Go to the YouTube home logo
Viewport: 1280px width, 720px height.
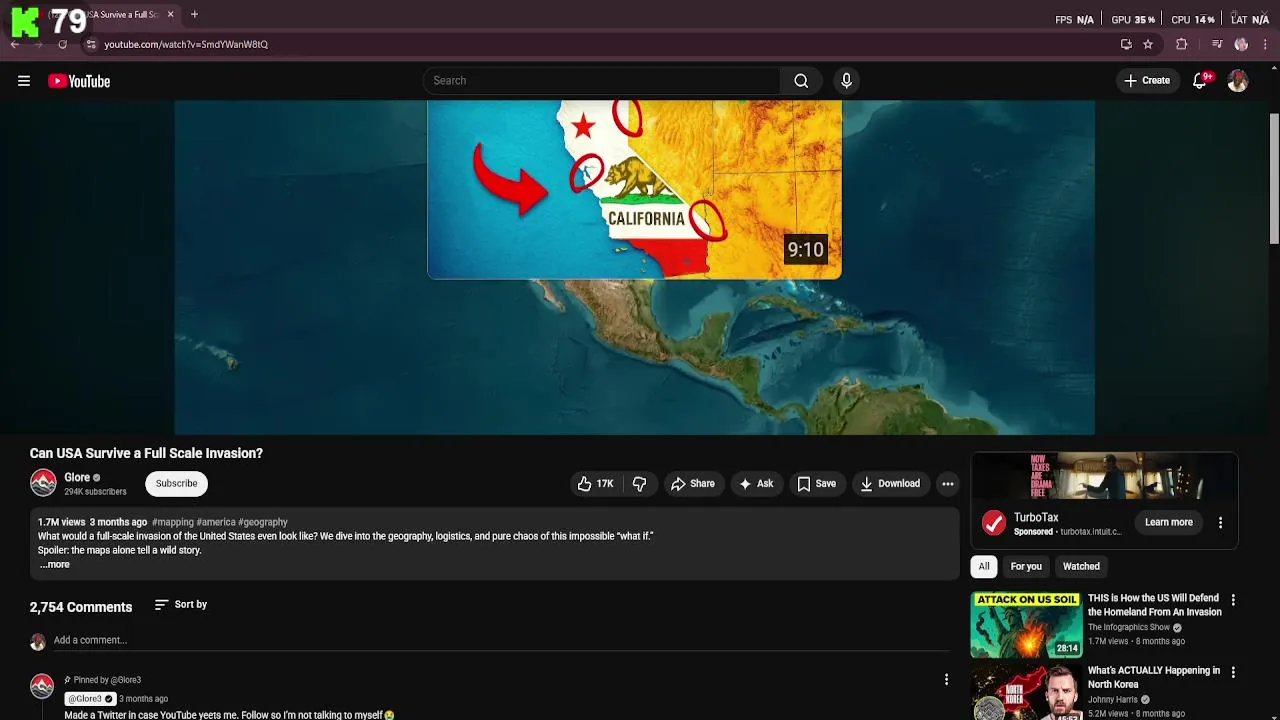79,81
